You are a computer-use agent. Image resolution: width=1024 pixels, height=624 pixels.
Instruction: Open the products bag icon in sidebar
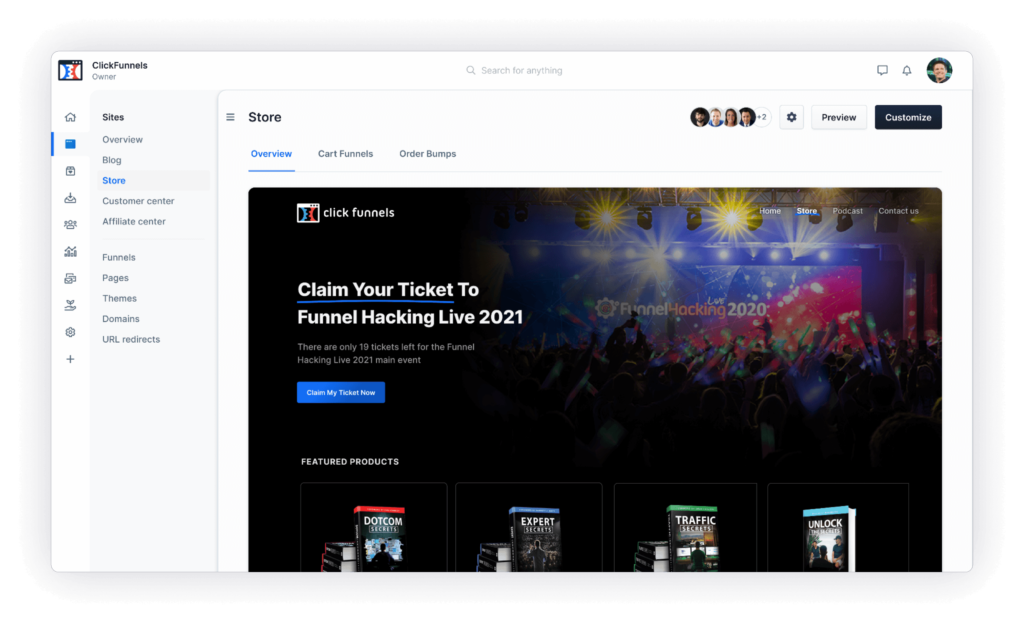71,171
